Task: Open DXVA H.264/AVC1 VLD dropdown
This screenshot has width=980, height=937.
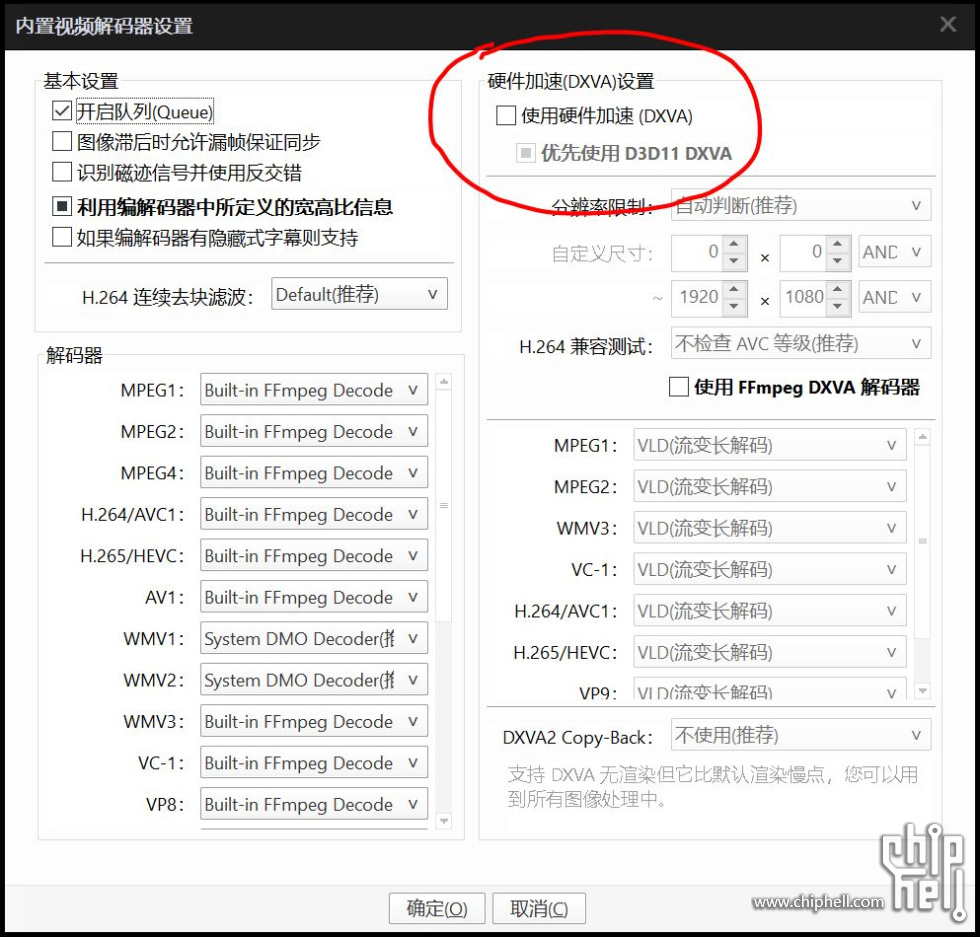Action: coord(770,611)
